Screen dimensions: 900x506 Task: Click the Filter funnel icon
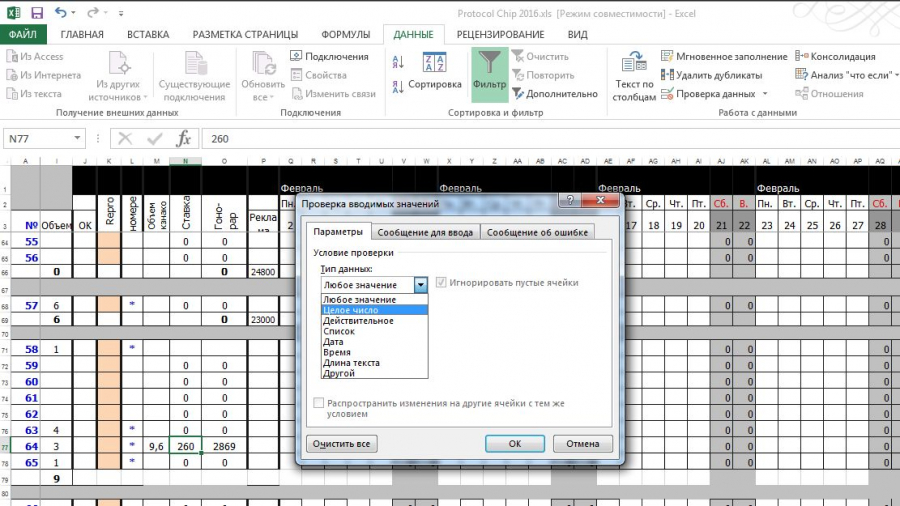(489, 62)
